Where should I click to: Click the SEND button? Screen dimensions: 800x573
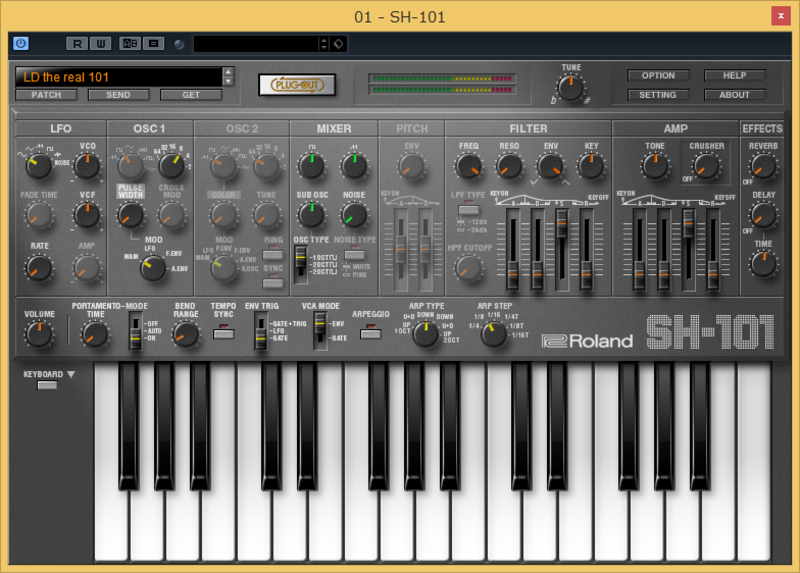click(118, 95)
